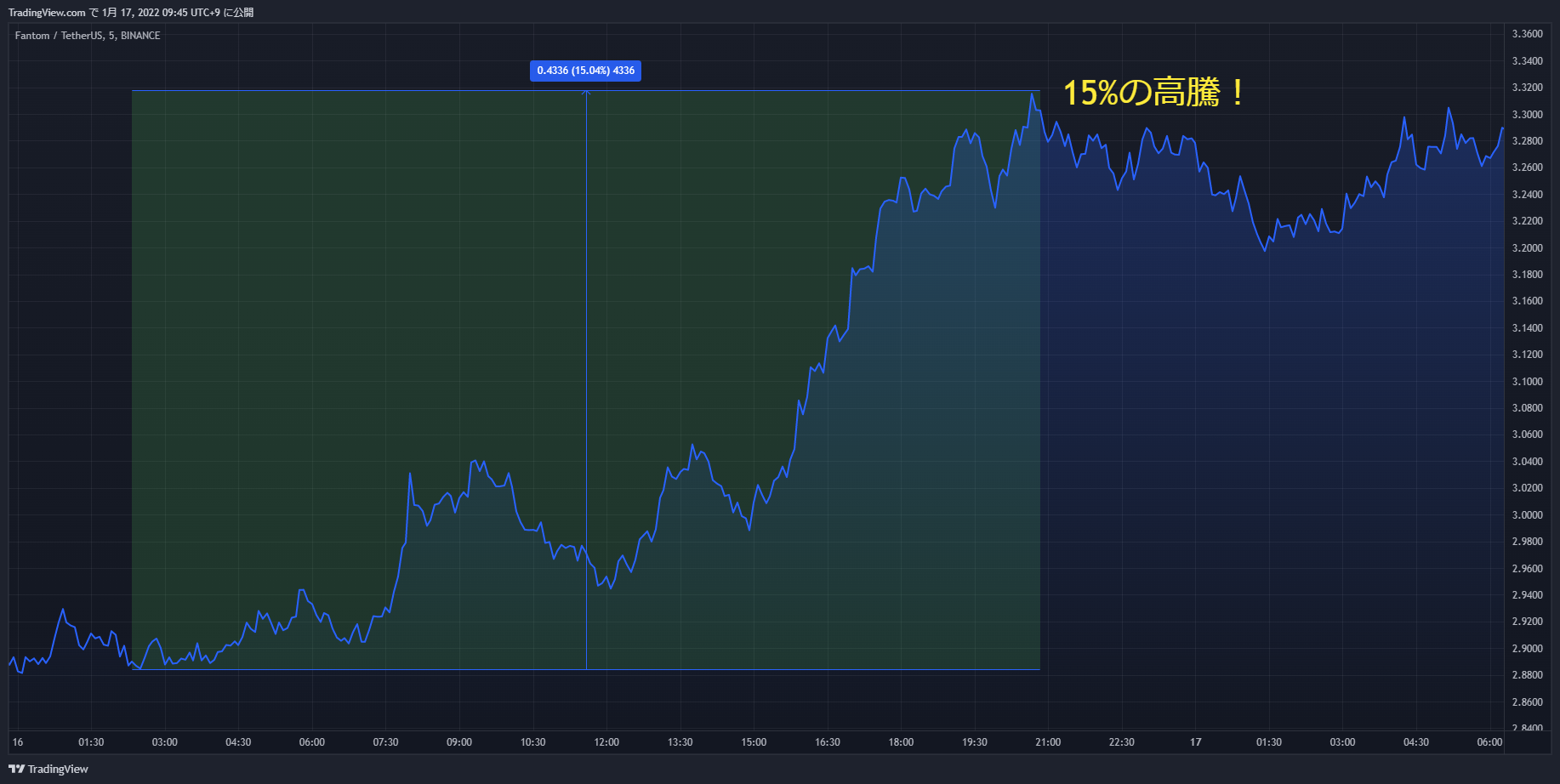This screenshot has width=1560, height=784.
Task: Click the 21:00 time axis label
Action: tap(1048, 742)
